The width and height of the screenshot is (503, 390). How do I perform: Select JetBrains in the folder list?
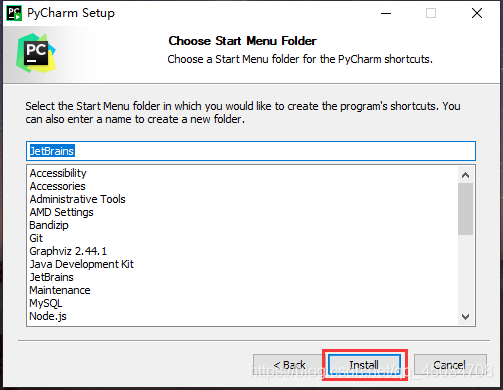tap(52, 277)
